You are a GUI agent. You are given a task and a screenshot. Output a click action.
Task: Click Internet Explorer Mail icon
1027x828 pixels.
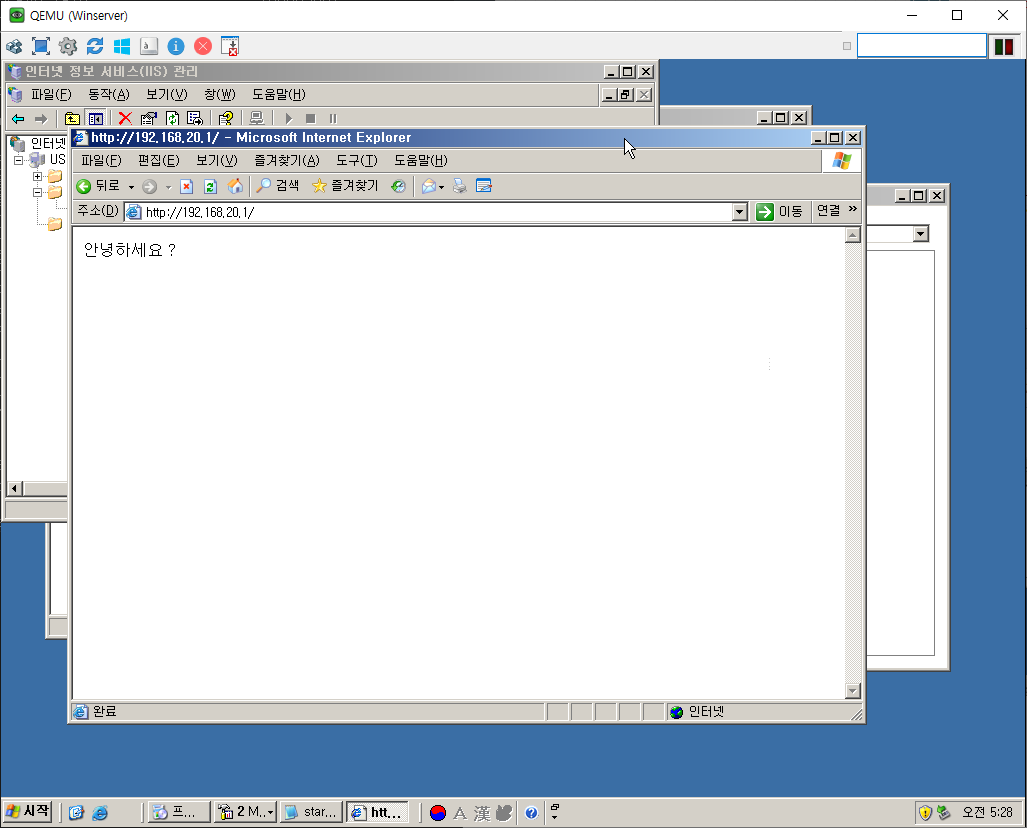428,187
